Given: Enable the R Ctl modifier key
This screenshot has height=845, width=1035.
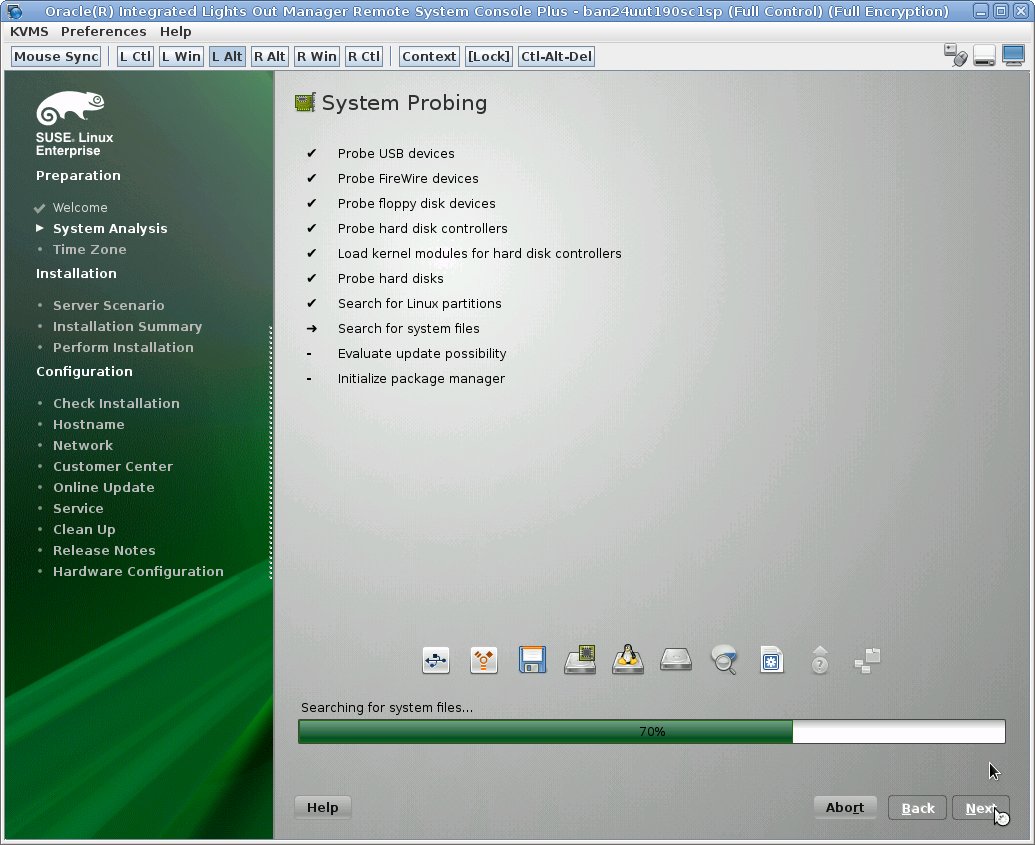Looking at the screenshot, I should (x=363, y=56).
